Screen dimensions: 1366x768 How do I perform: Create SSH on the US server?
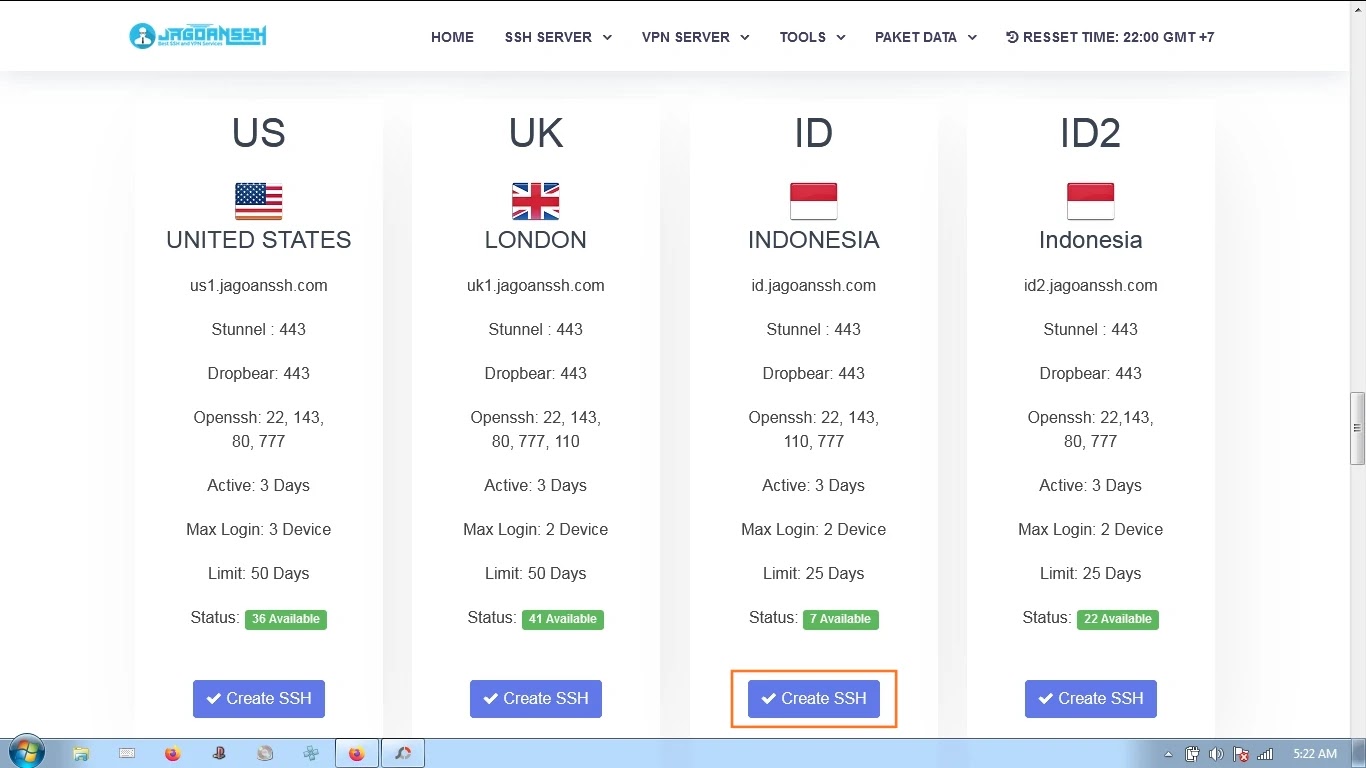(x=259, y=698)
